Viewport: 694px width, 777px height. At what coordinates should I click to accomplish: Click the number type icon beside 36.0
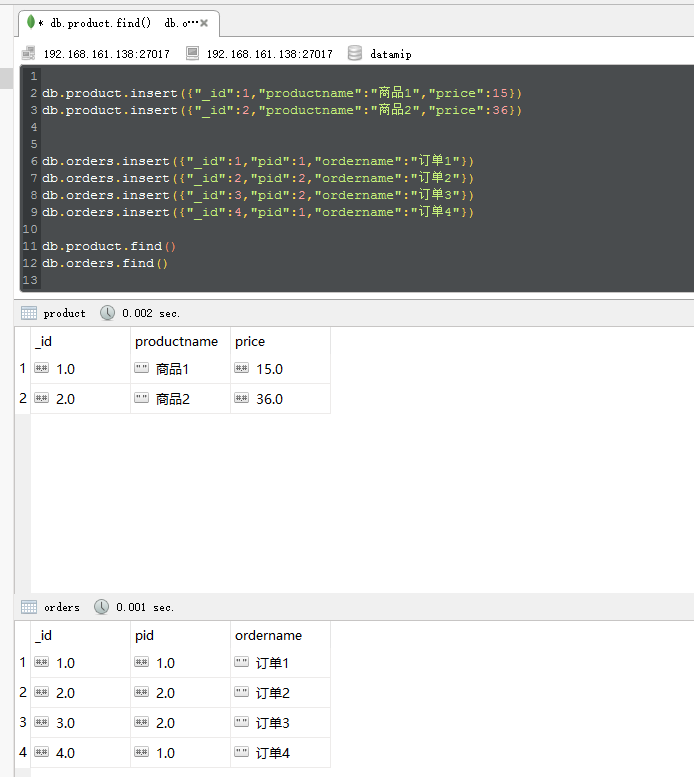(241, 397)
